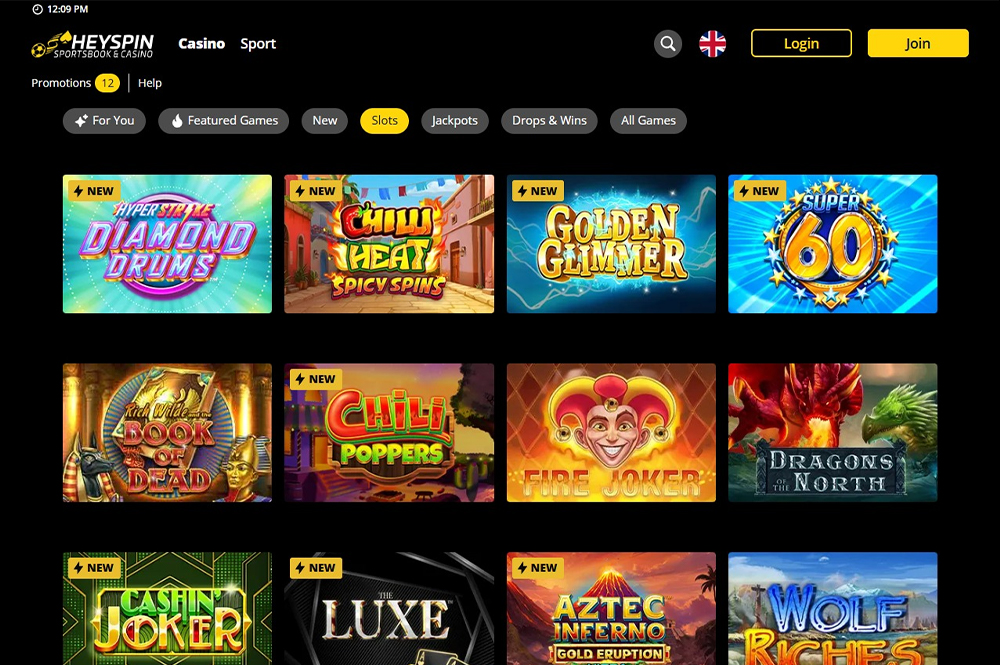1000x665 pixels.
Task: Go home via HeySpin logo
Action: (93, 45)
